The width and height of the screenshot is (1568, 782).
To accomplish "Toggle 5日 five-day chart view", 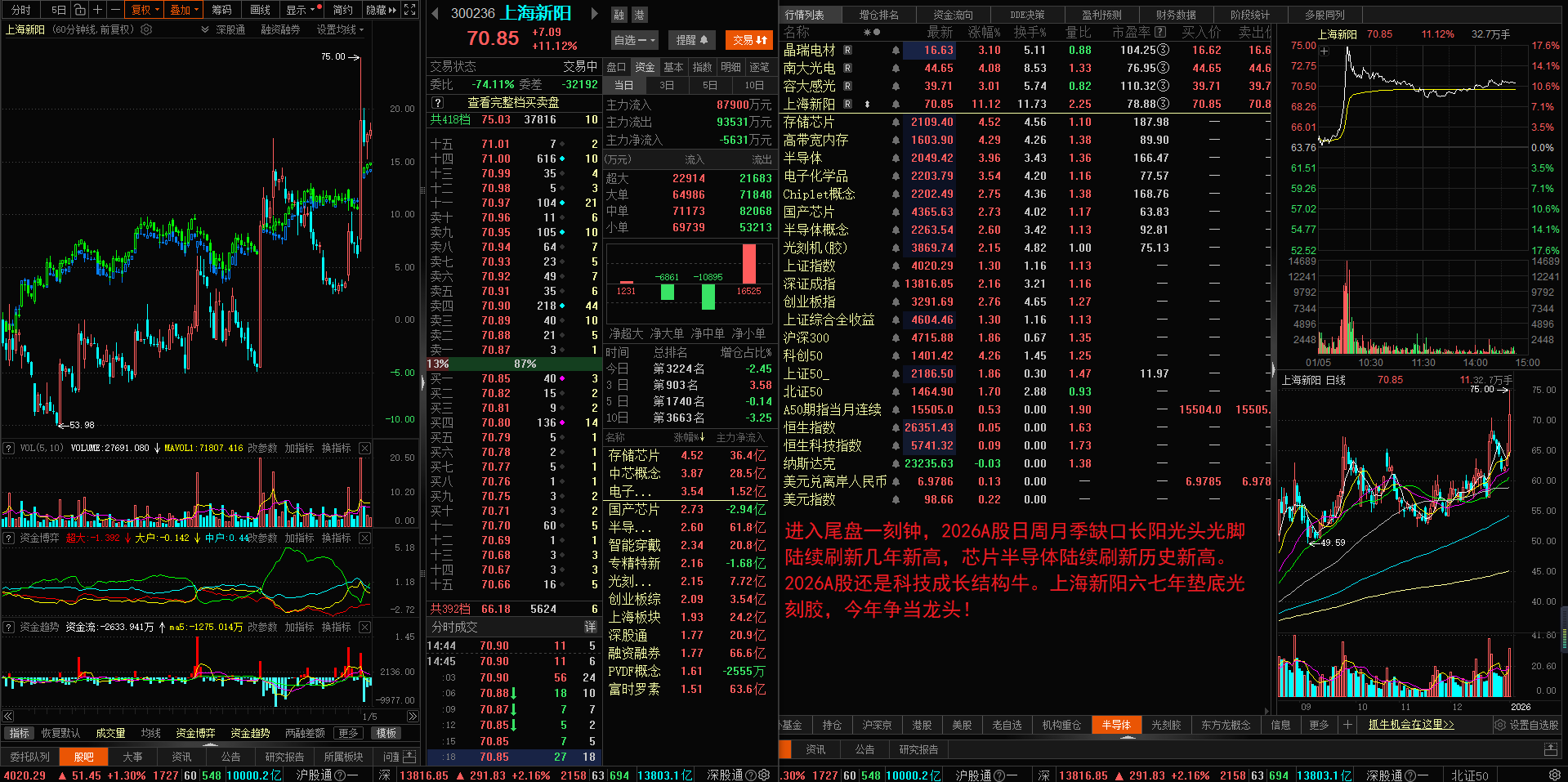I will (x=58, y=10).
